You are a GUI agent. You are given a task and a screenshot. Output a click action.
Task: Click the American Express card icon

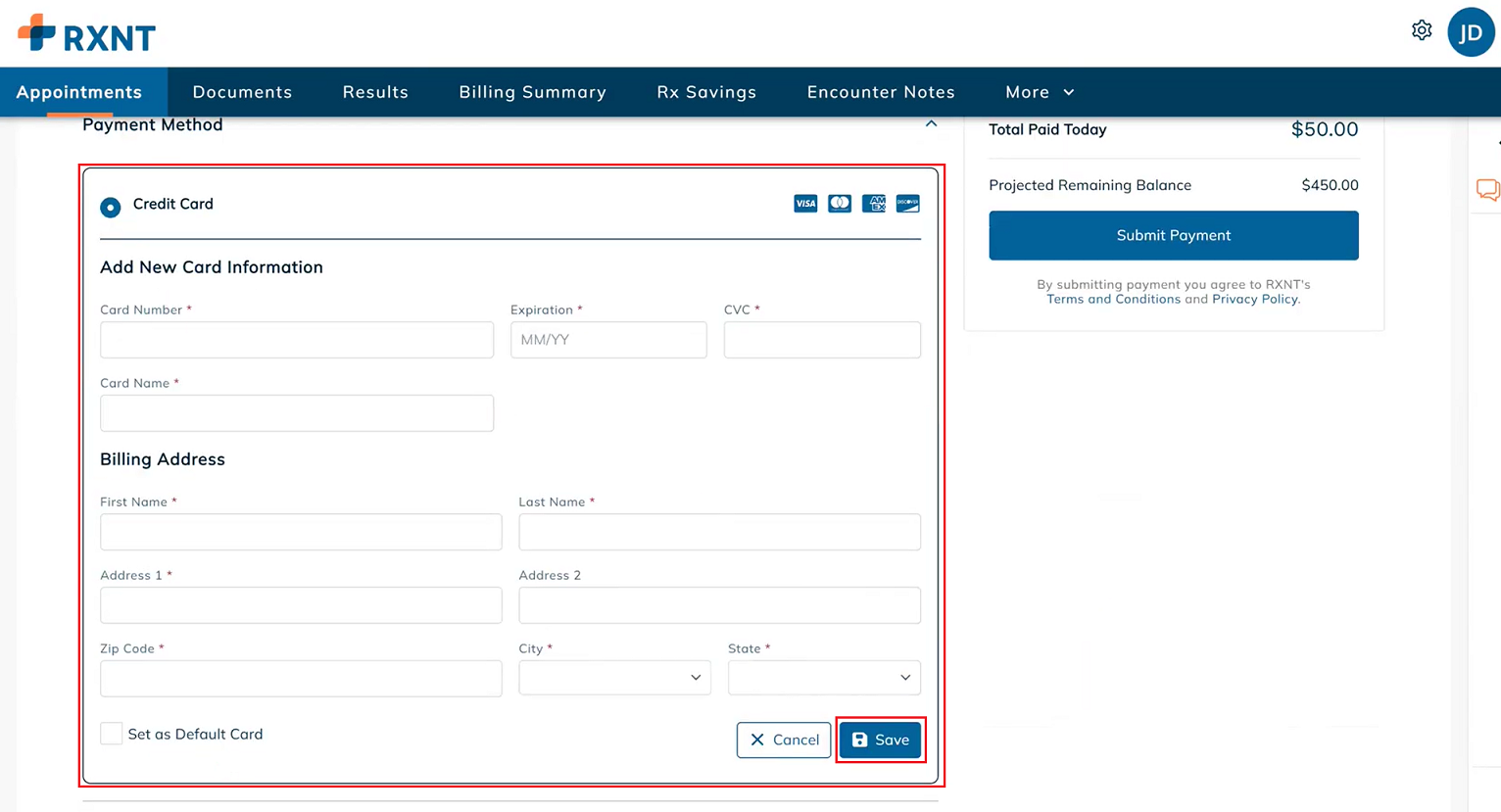[874, 204]
